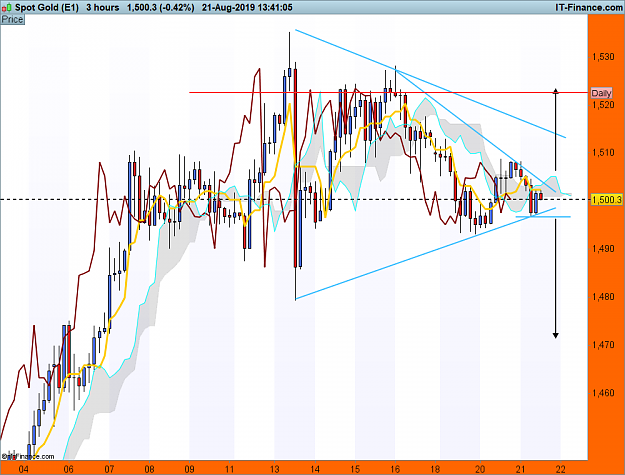This screenshot has width=625, height=475.
Task: Click the 06 date label on time axis
Action: (x=69, y=469)
